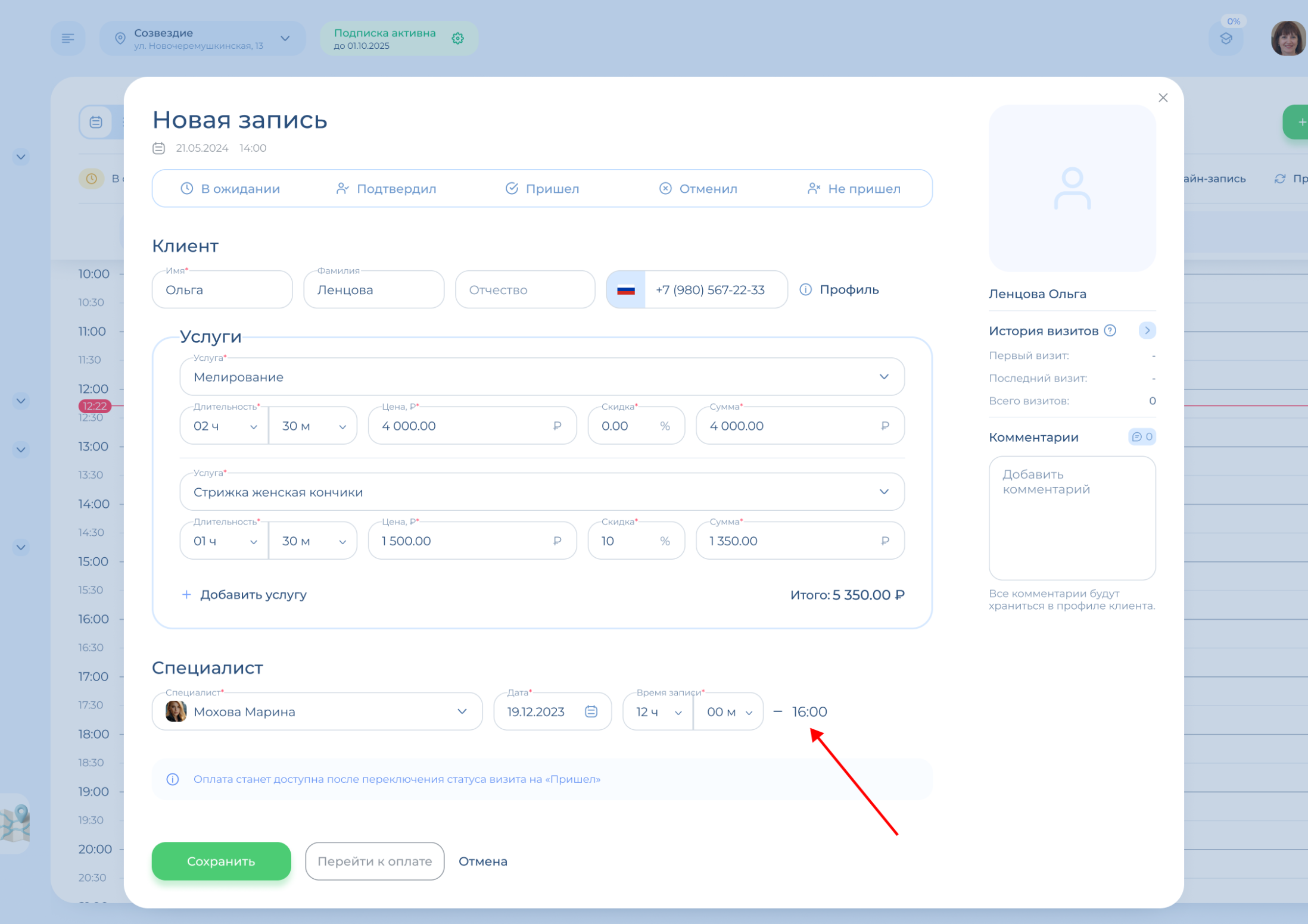The height and width of the screenshot is (924, 1308).
Task: Mark visit as Не пришел
Action: point(854,189)
